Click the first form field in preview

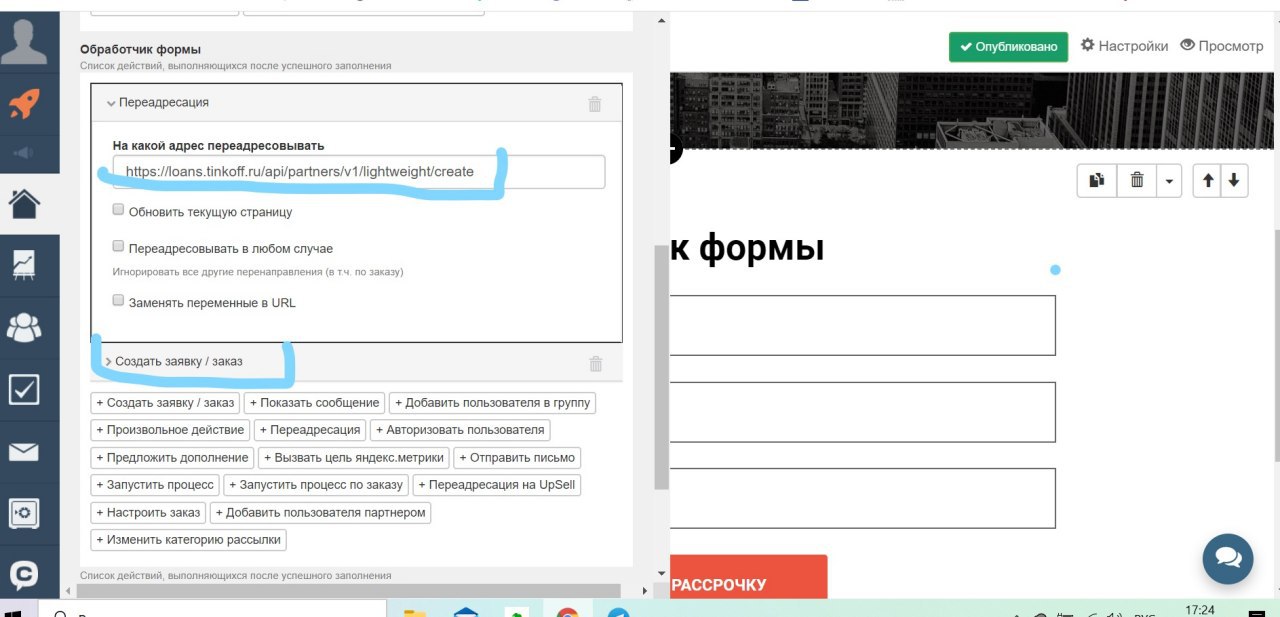863,325
